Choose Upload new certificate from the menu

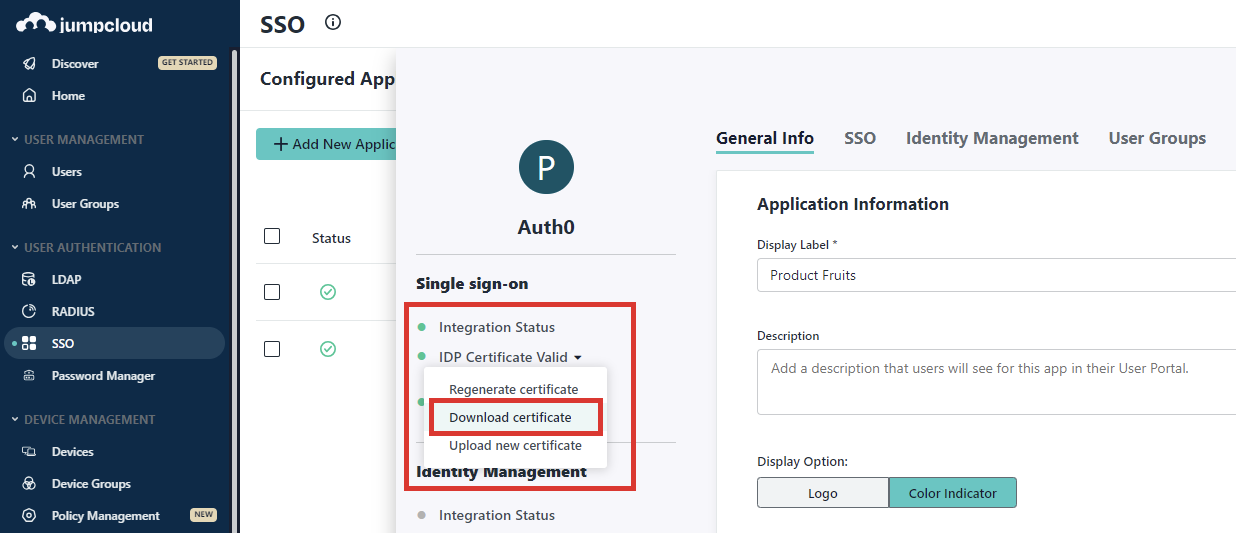click(x=515, y=446)
